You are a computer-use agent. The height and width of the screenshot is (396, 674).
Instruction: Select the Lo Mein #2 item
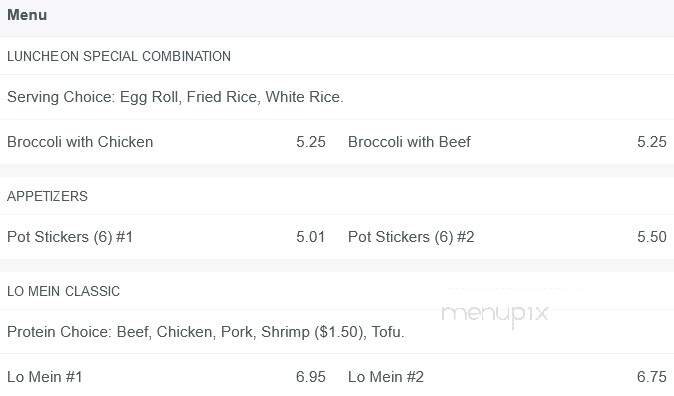[386, 377]
